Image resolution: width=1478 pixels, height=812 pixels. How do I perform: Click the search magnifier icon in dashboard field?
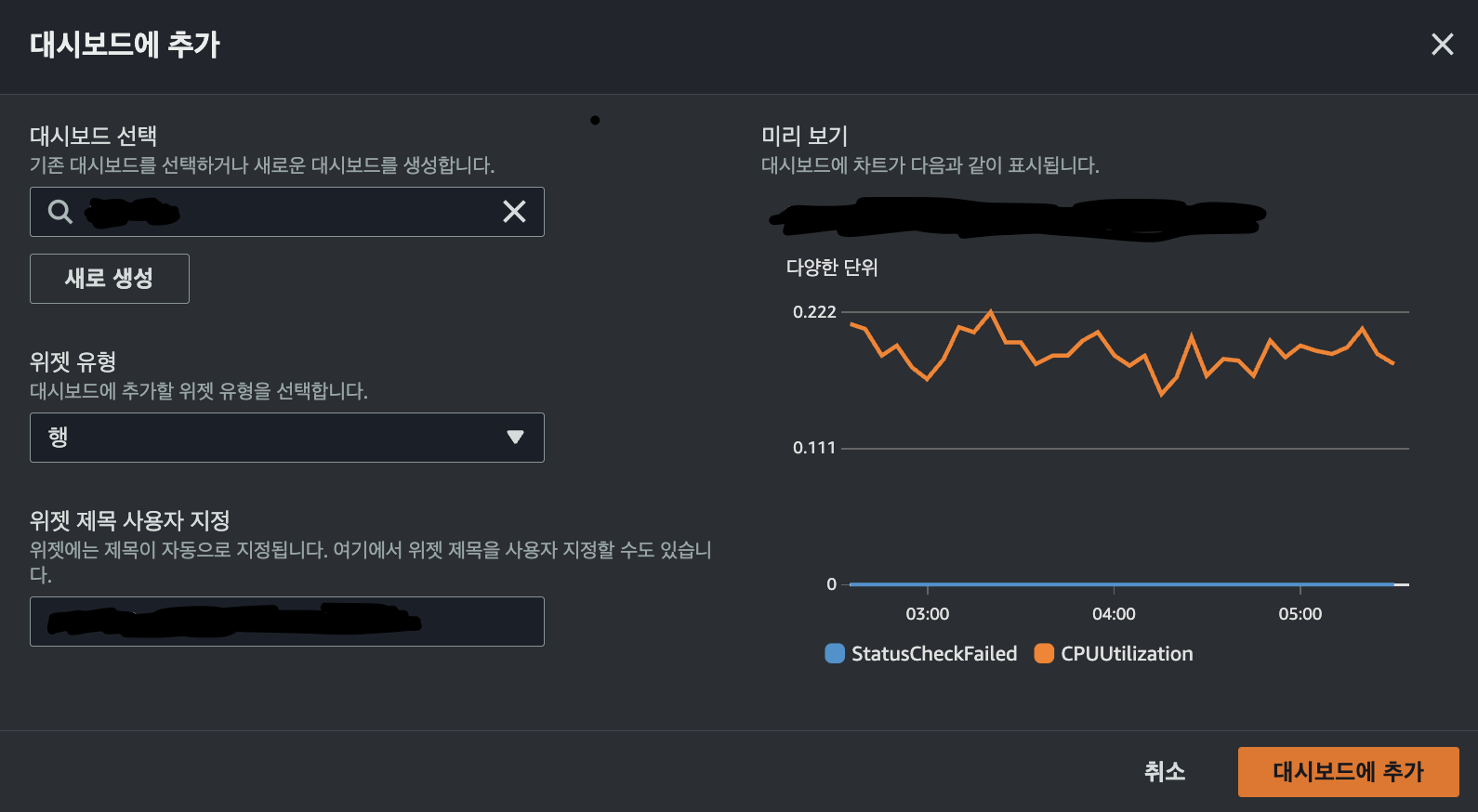pyautogui.click(x=60, y=212)
